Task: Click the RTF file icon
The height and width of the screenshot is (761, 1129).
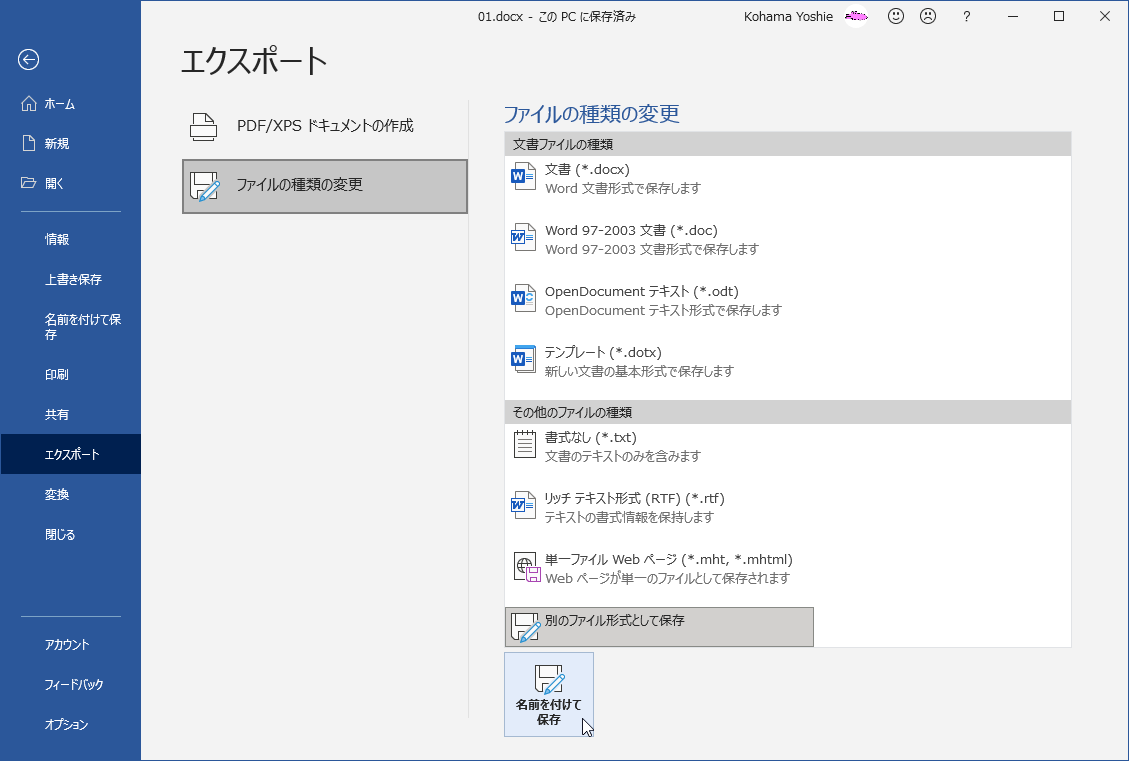Action: coord(523,505)
